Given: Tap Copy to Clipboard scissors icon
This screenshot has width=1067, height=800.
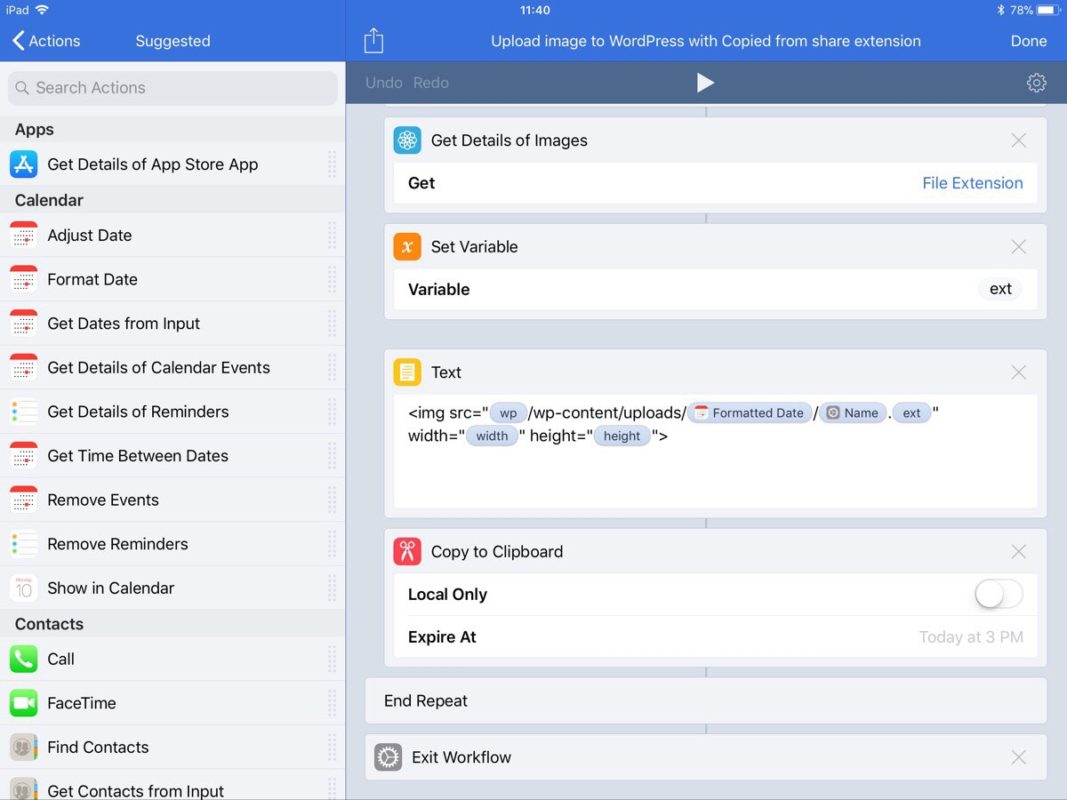Looking at the screenshot, I should (407, 552).
